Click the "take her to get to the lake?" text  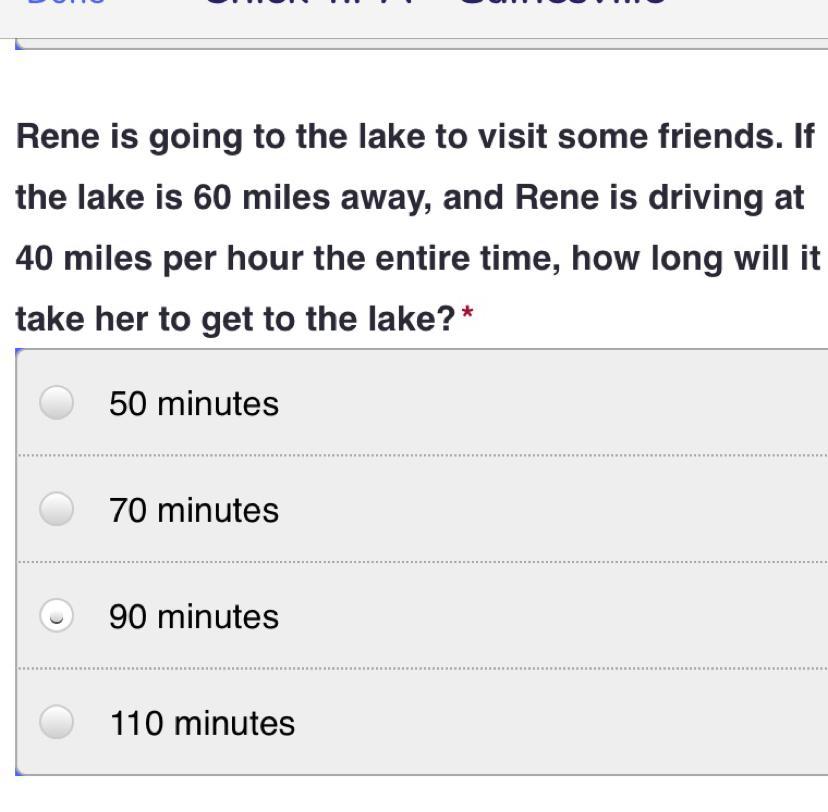235,320
